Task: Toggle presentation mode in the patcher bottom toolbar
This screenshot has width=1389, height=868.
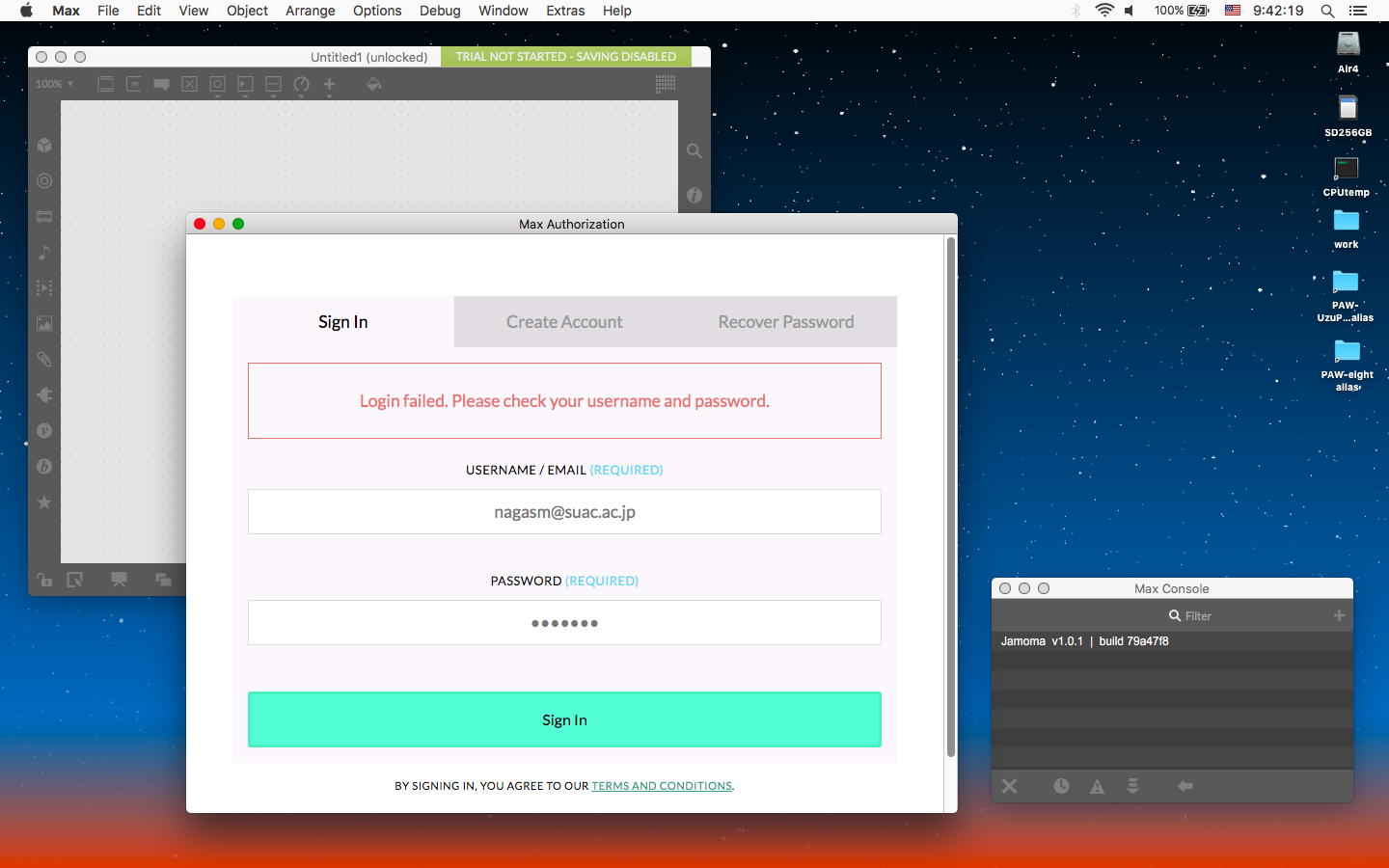Action: click(x=119, y=580)
